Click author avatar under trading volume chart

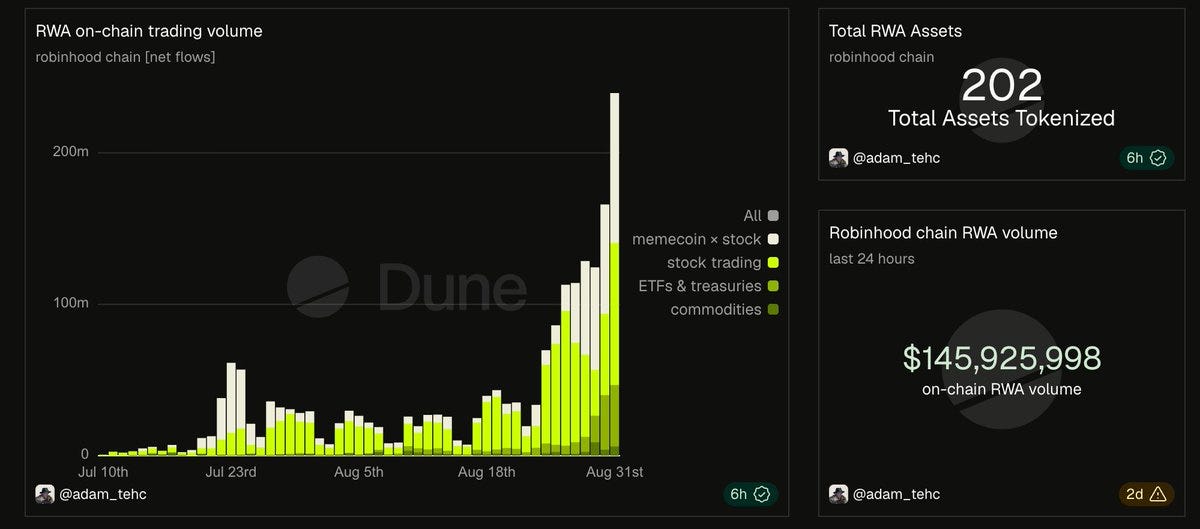coord(45,494)
